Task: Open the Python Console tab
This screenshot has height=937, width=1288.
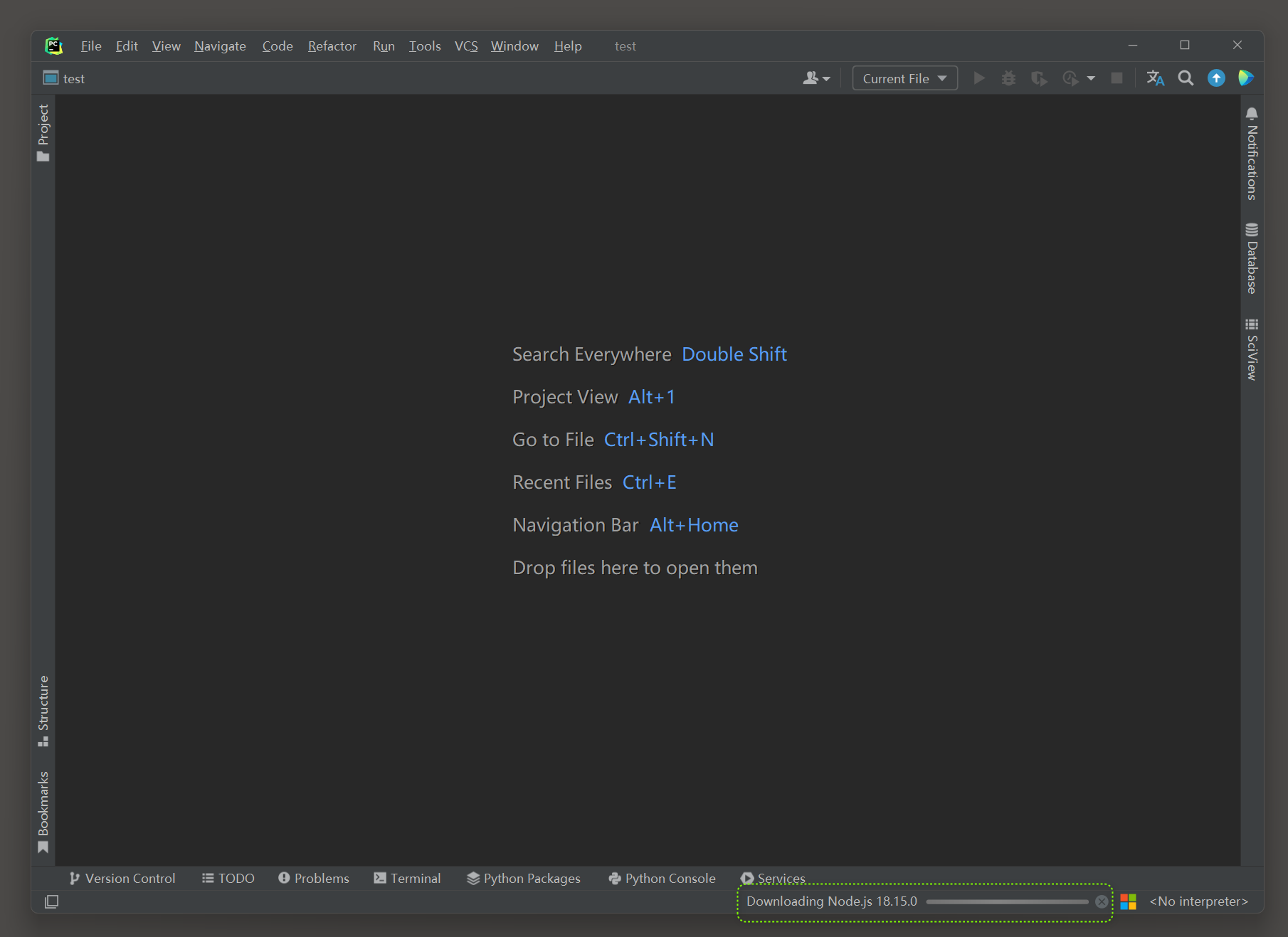Action: [662, 878]
